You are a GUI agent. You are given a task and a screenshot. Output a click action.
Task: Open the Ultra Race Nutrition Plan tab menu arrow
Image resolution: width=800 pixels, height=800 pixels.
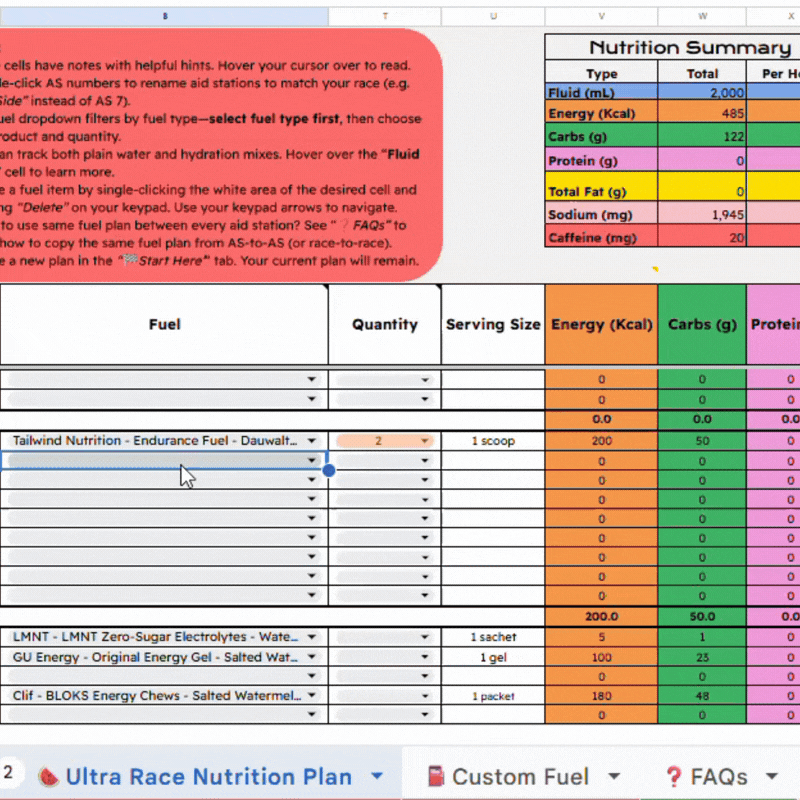click(377, 776)
